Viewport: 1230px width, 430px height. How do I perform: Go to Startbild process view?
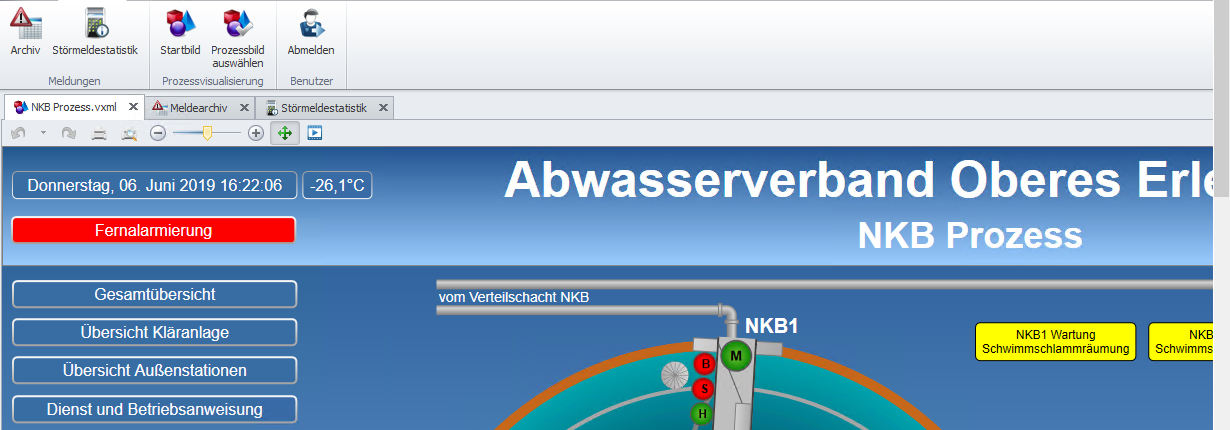coord(180,31)
